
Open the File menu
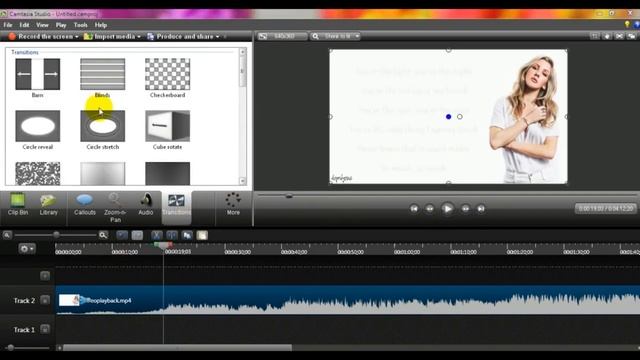point(8,25)
